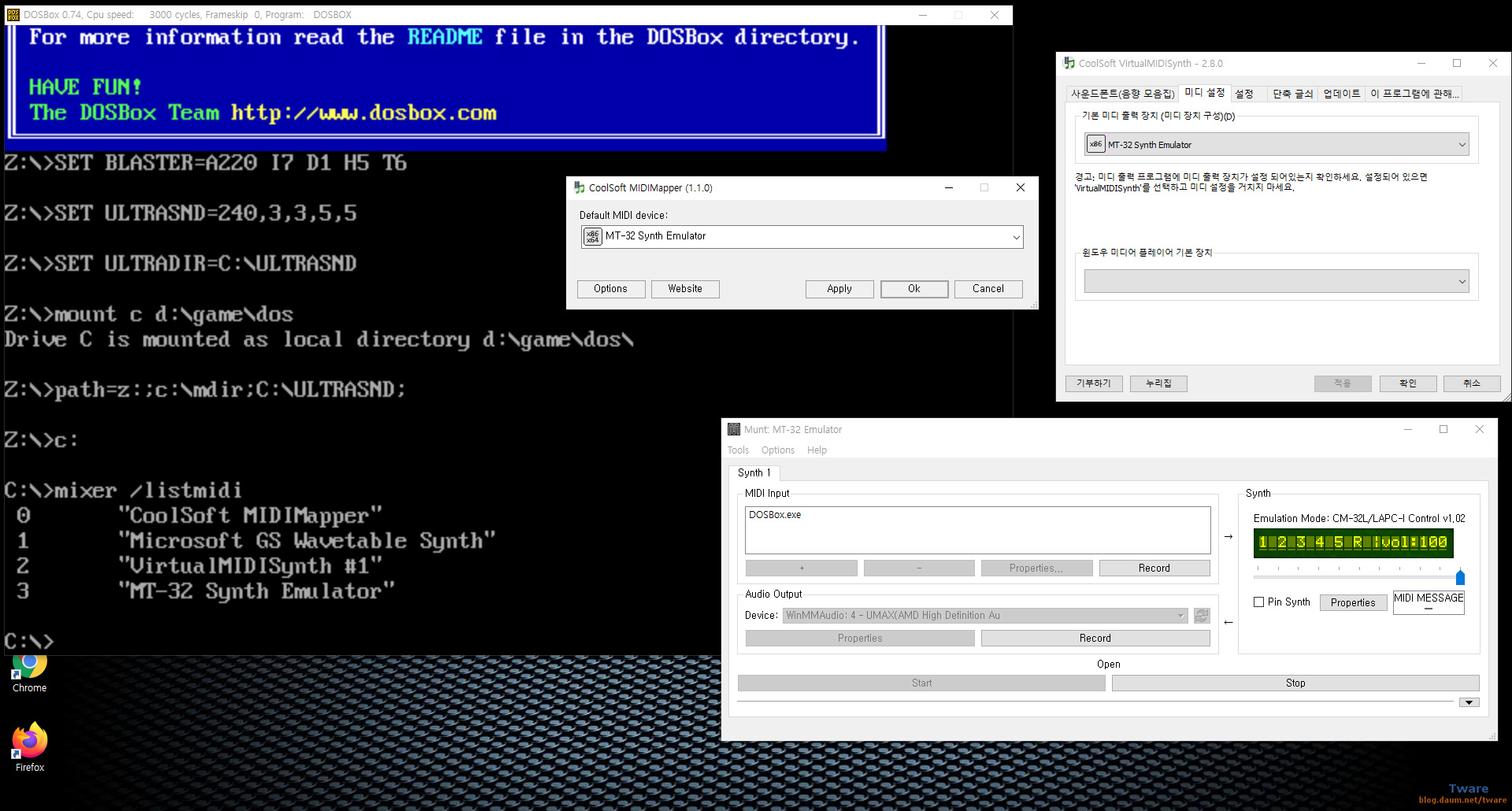Open the 업데이트 tab
This screenshot has height=811, width=1512.
(1341, 94)
